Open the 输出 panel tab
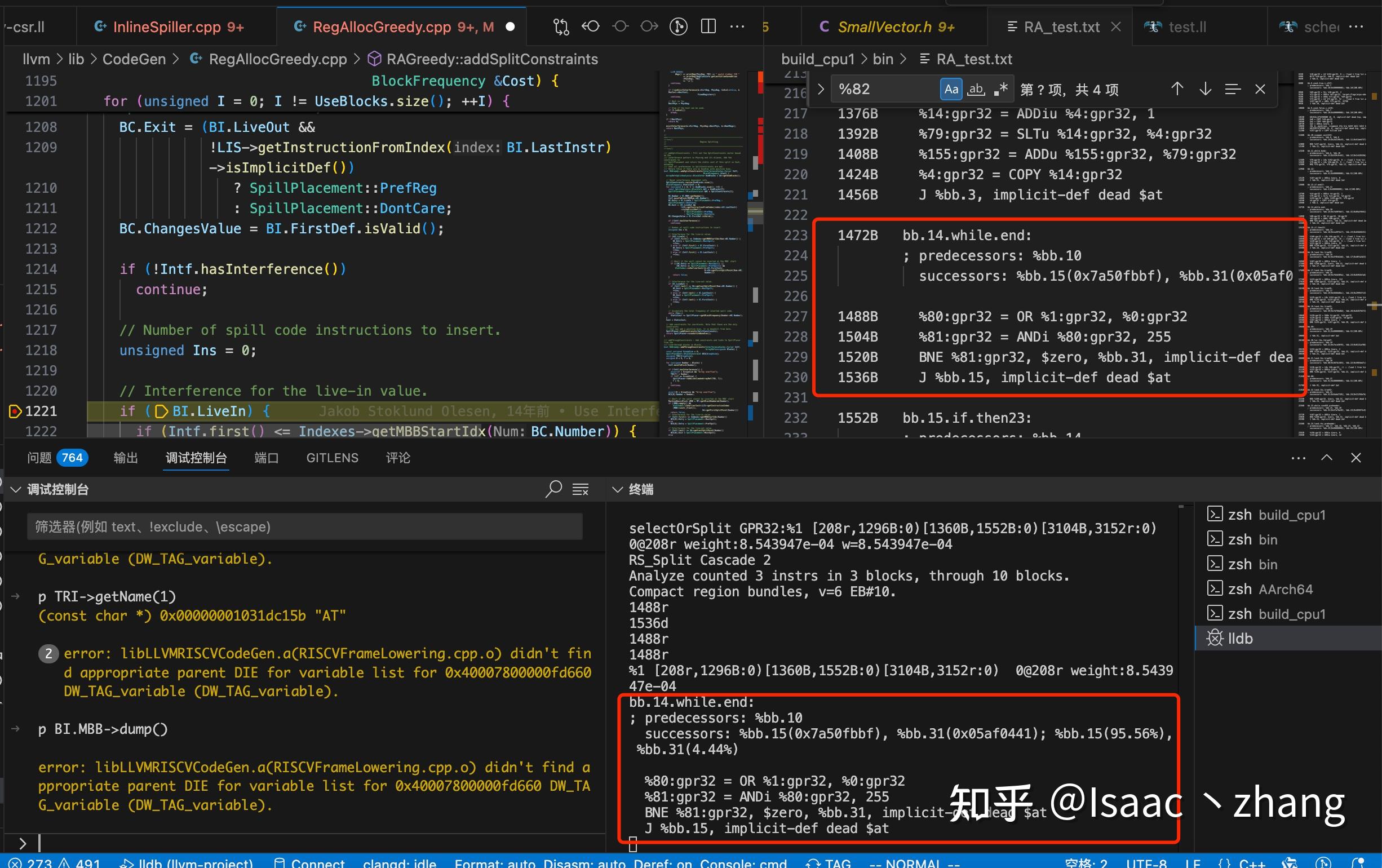 126,458
